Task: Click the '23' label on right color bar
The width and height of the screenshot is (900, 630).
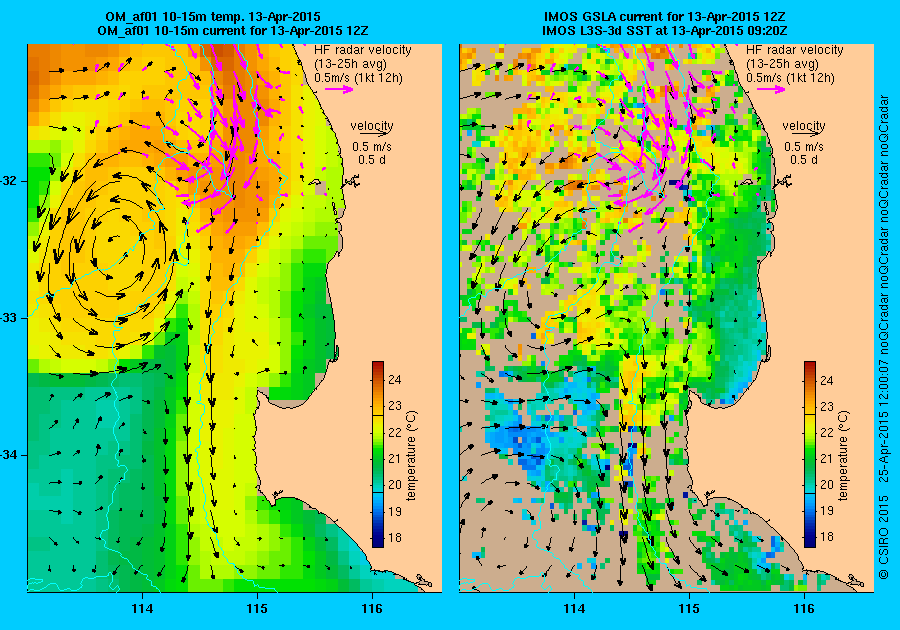Action: pyautogui.click(x=827, y=406)
